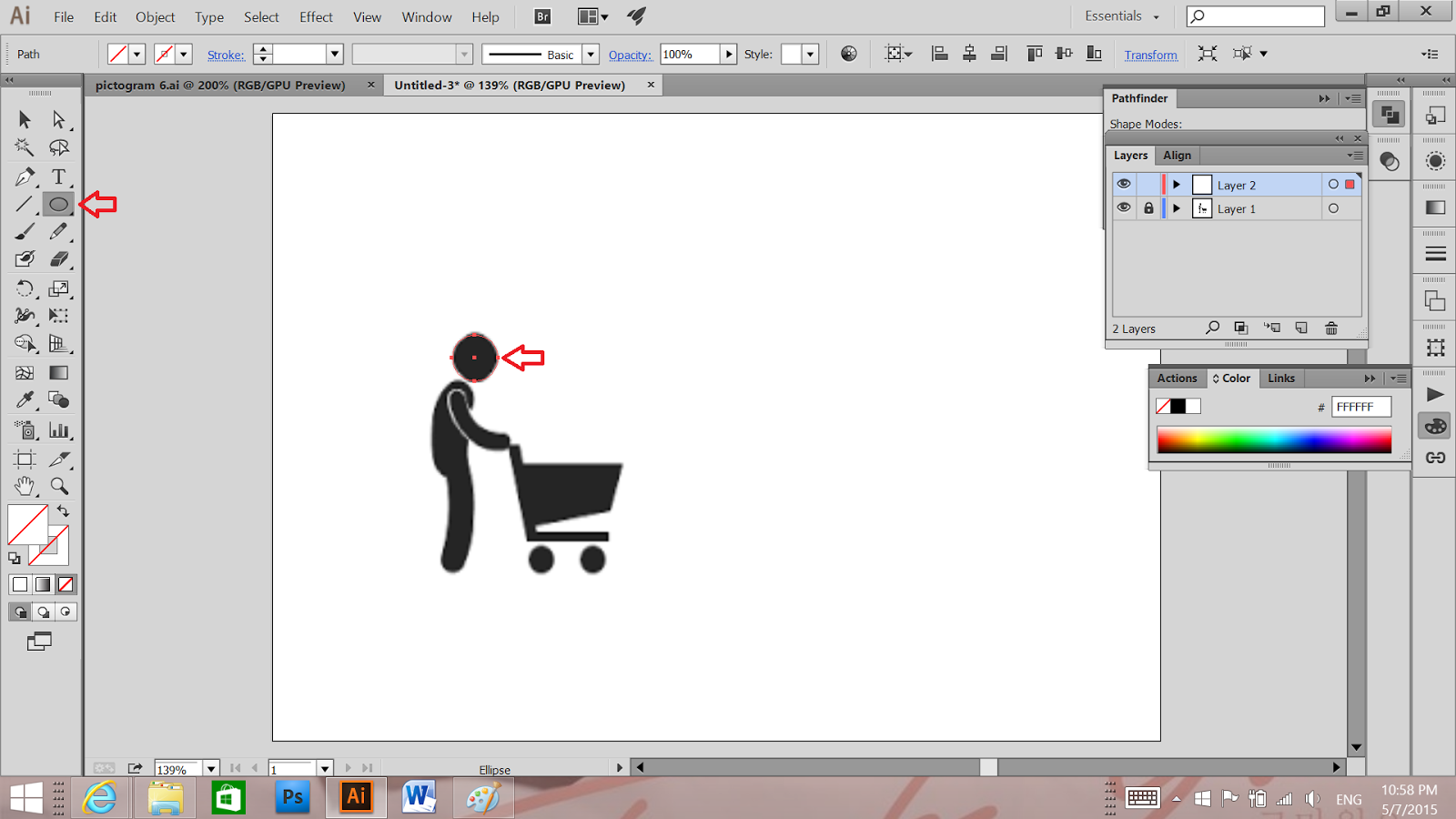
Task: Select the Zoom tool
Action: (x=59, y=487)
